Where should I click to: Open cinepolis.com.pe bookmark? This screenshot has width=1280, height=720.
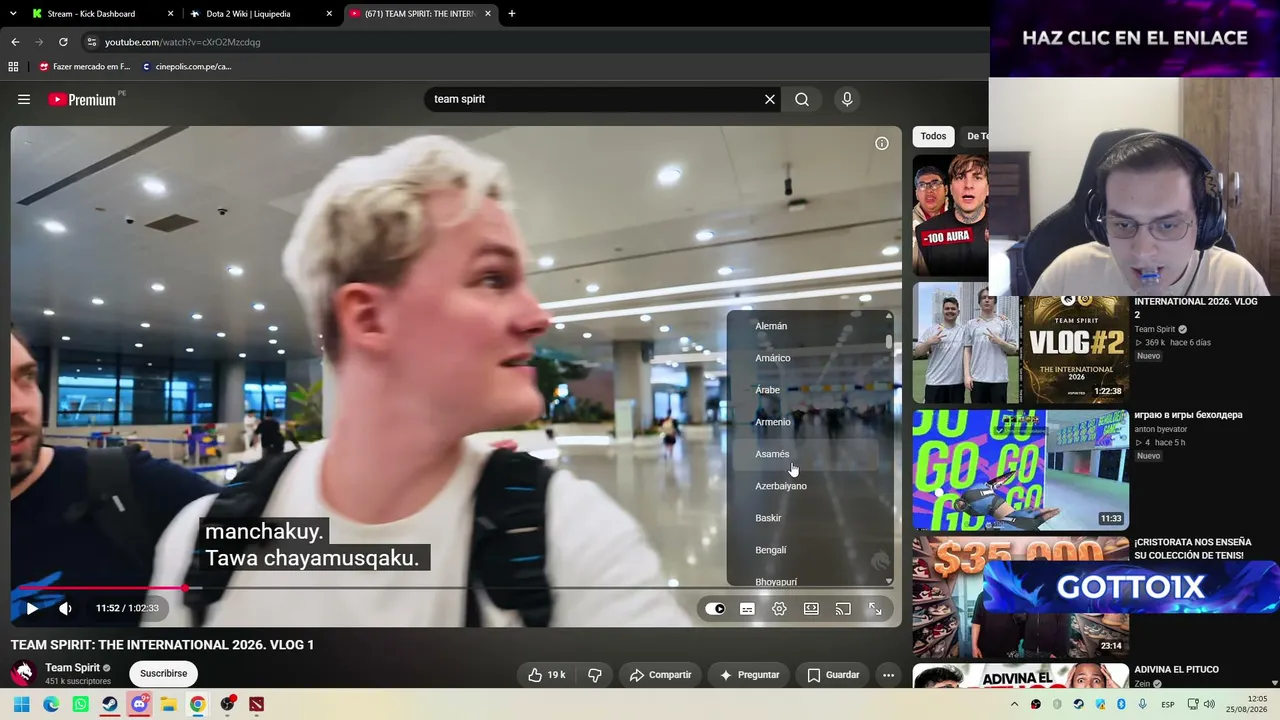coord(187,67)
